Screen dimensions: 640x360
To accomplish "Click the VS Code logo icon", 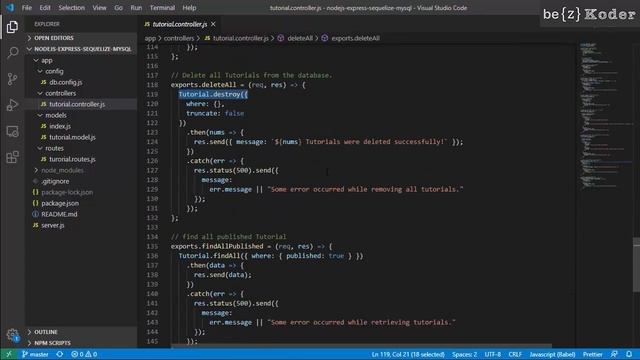I will pyautogui.click(x=10, y=8).
